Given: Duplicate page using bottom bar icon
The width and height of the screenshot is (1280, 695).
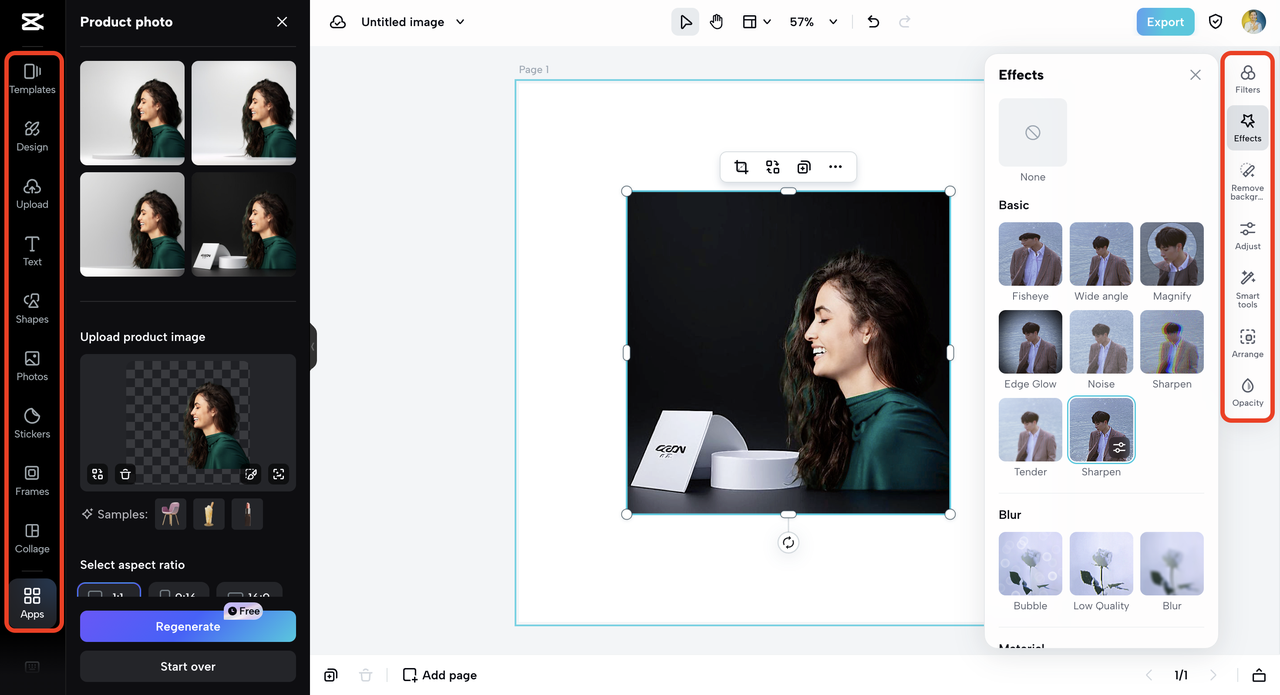Looking at the screenshot, I should point(331,675).
